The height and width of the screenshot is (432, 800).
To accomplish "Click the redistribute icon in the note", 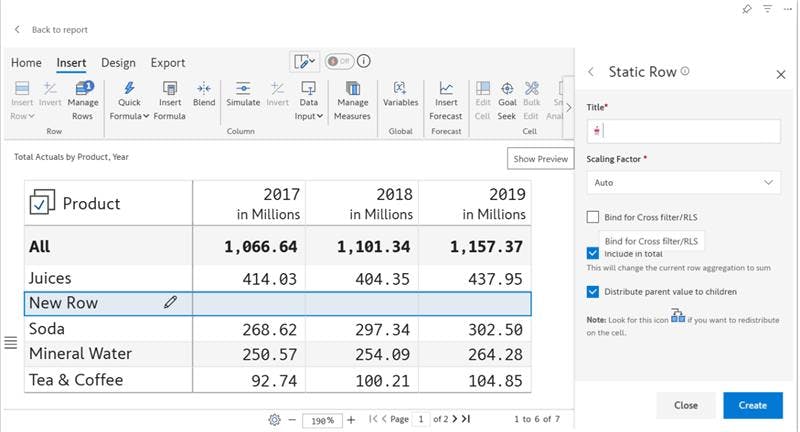I will point(678,316).
